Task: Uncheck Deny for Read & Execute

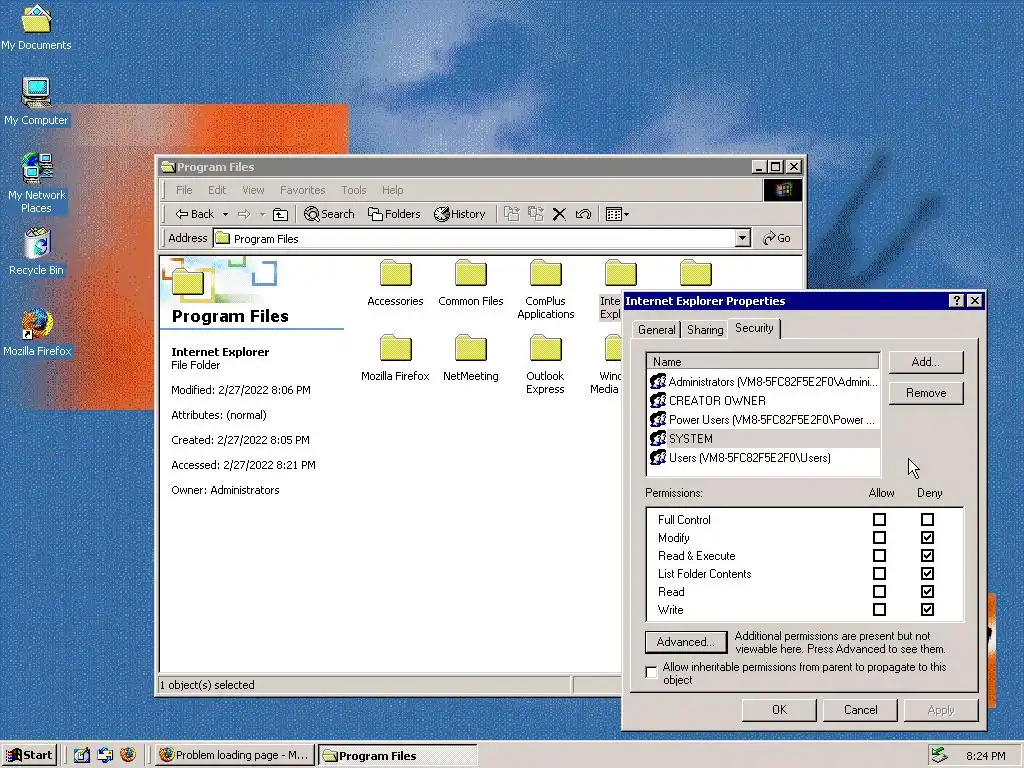Action: (x=927, y=556)
